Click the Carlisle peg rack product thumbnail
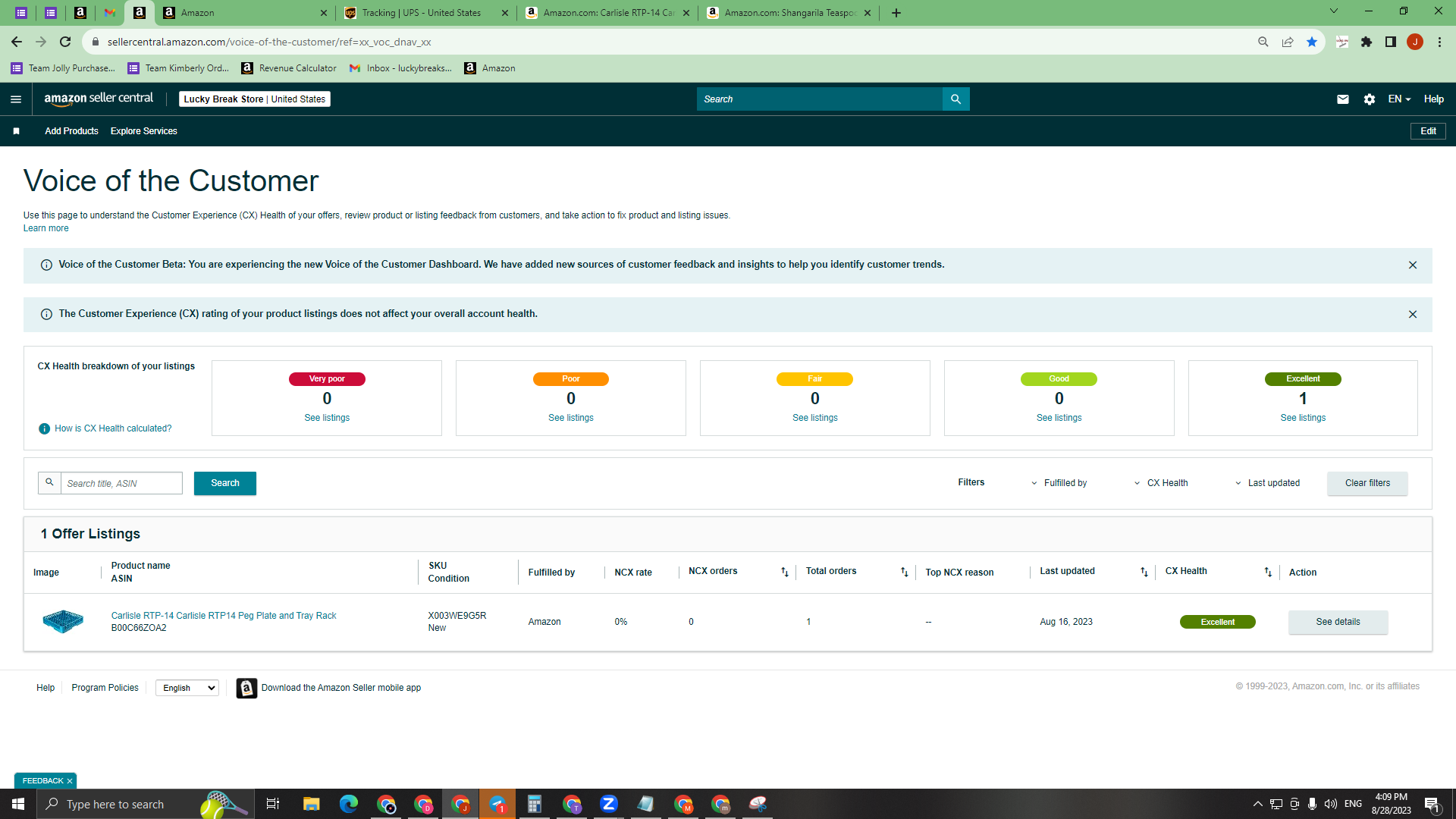 63,622
